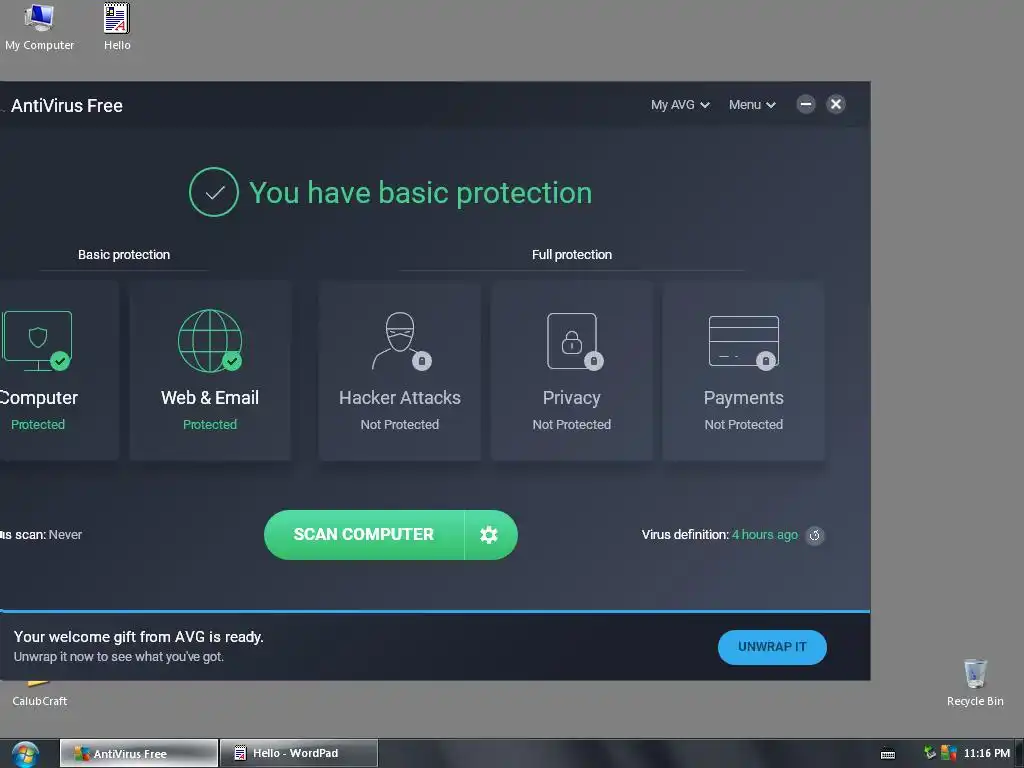Select the Payments credit card icon

744,342
